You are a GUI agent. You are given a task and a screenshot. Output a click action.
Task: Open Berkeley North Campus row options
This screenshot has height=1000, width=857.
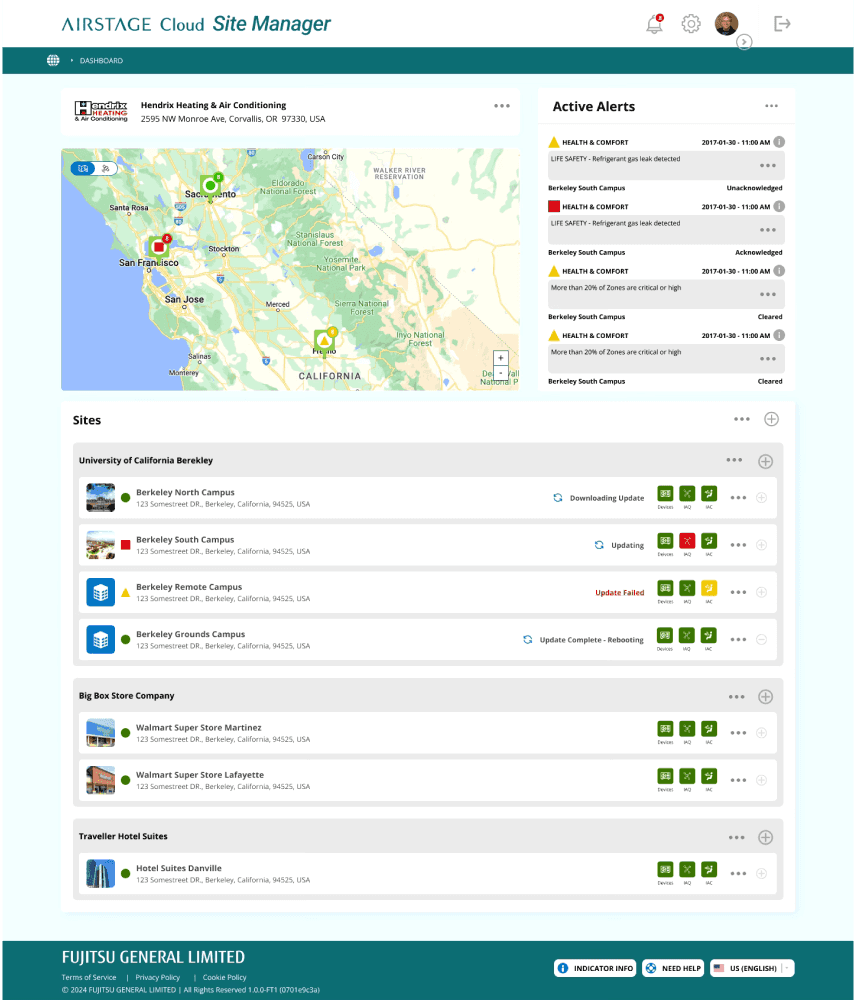pyautogui.click(x=738, y=497)
